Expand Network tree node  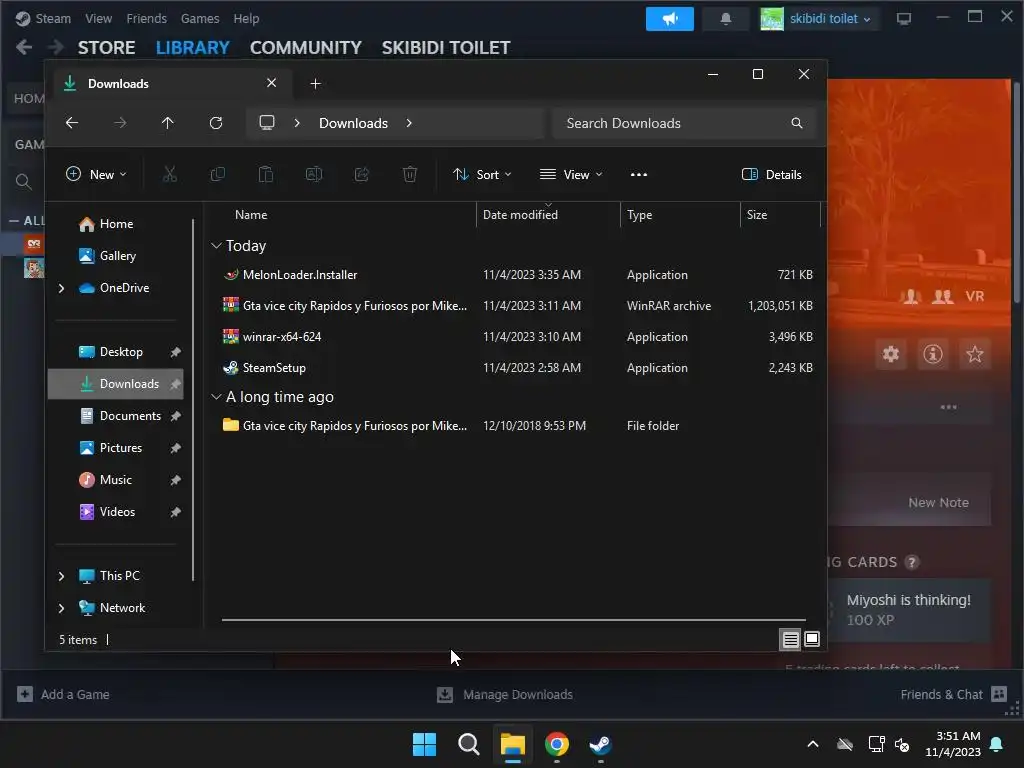pos(61,608)
